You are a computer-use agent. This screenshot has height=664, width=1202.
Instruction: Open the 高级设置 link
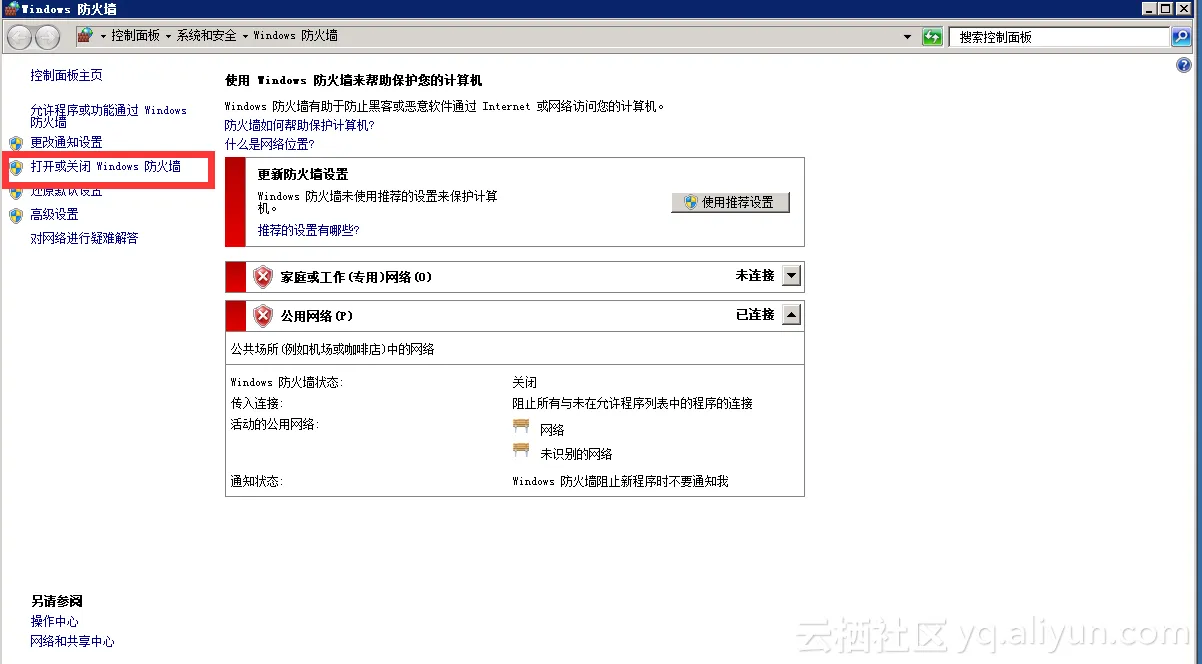click(54, 214)
